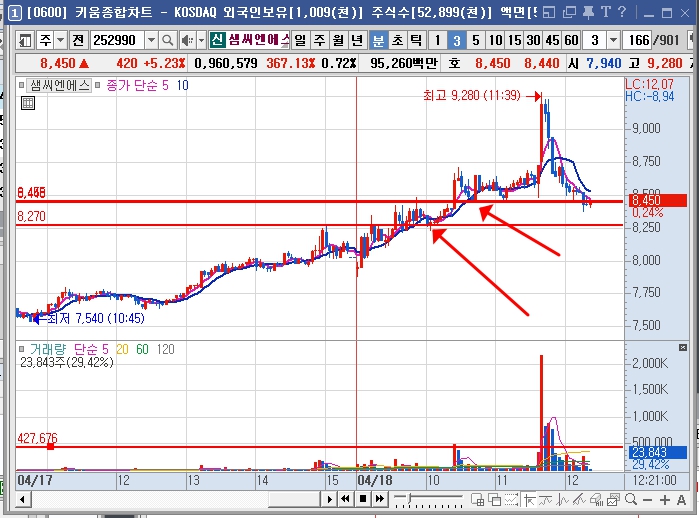Click the title bar pin icon
The width and height of the screenshot is (699, 518).
tap(588, 12)
